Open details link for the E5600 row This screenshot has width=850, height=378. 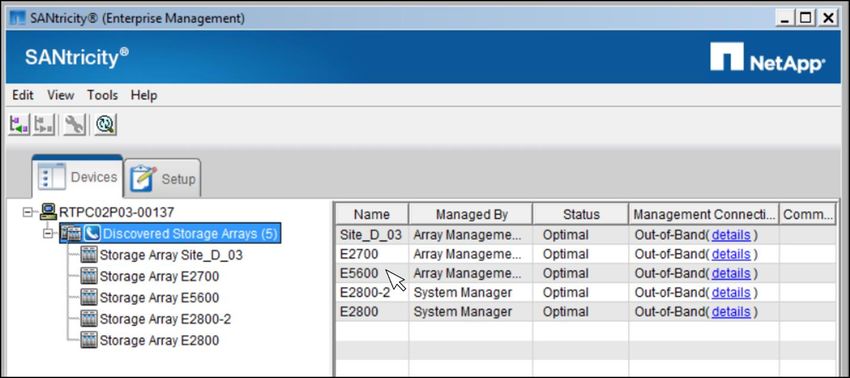731,273
